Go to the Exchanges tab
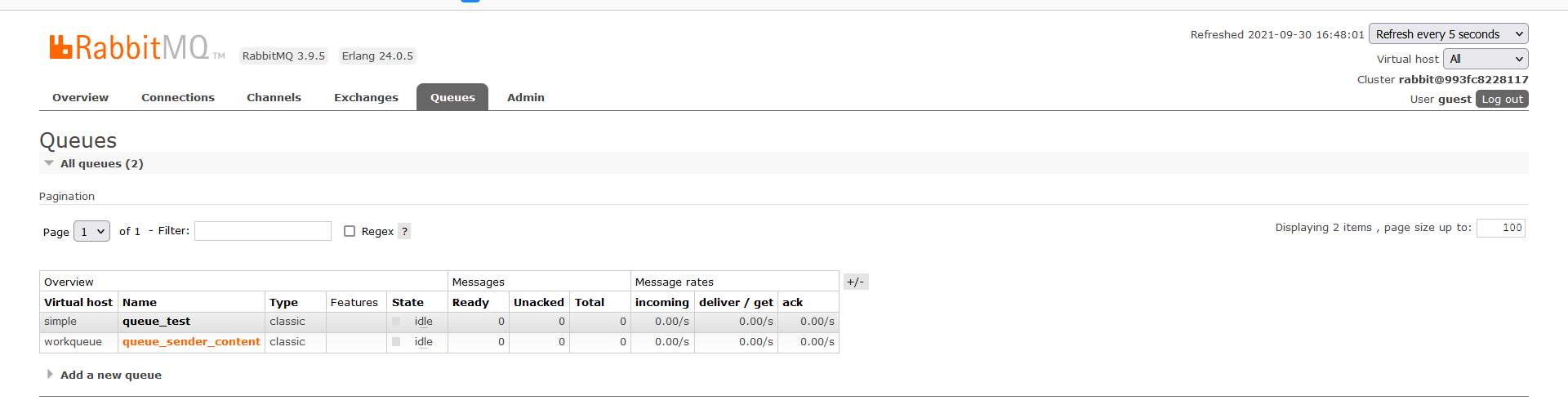1568x400 pixels. point(366,97)
